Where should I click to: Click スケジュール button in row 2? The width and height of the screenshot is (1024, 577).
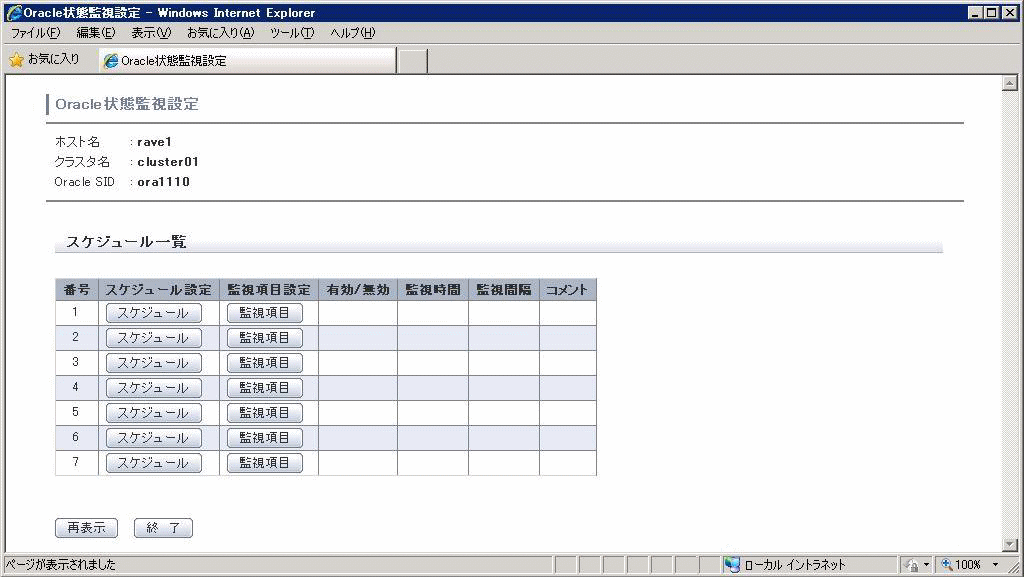[153, 338]
